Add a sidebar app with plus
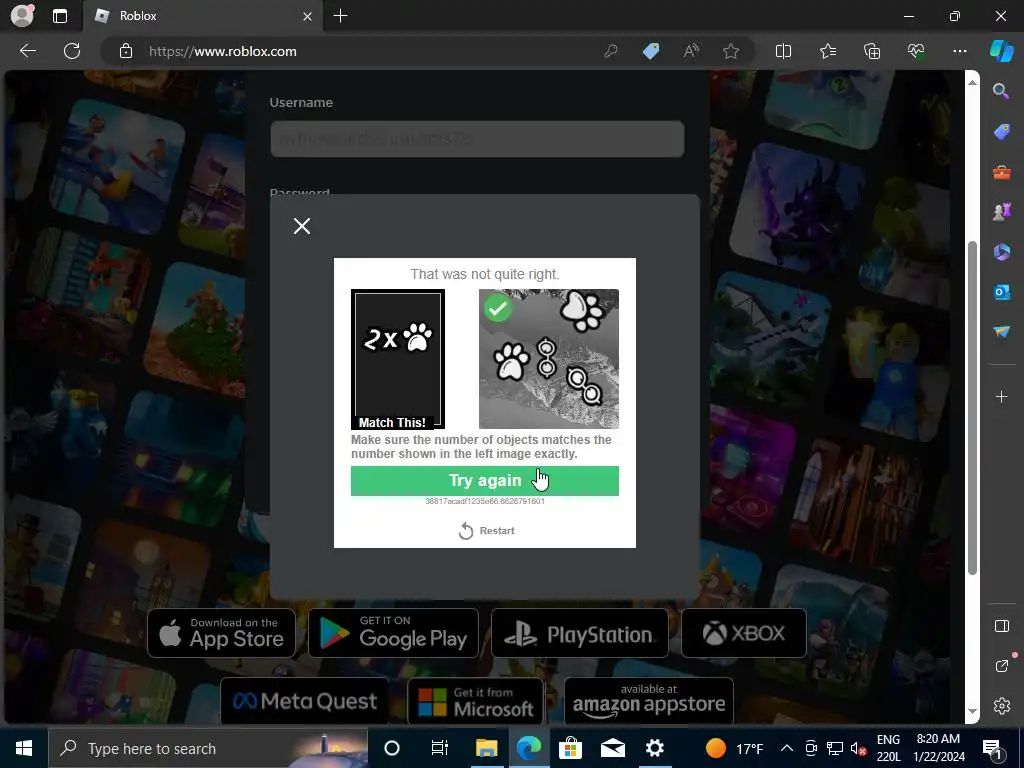The width and height of the screenshot is (1024, 768). point(1001,396)
